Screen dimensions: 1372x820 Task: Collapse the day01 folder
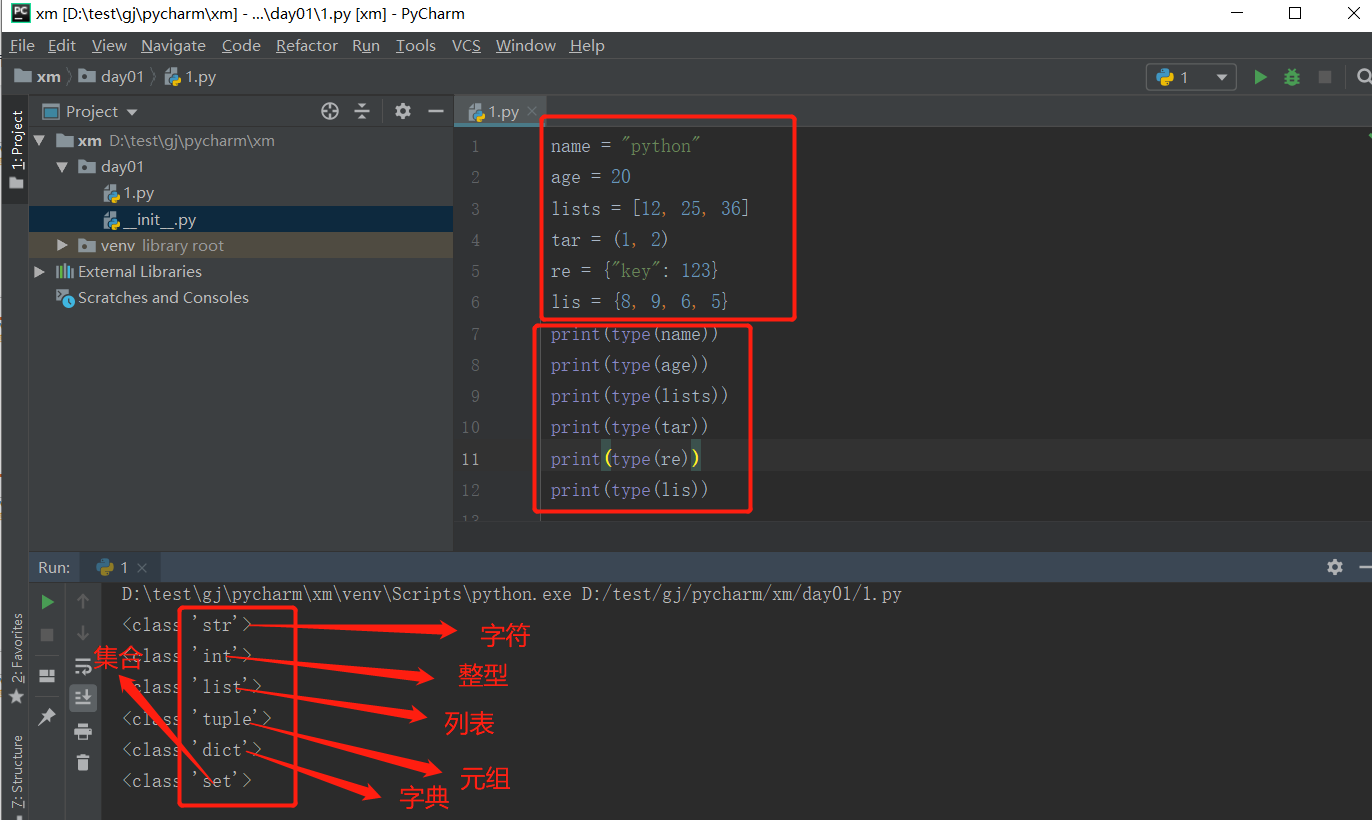click(x=62, y=166)
